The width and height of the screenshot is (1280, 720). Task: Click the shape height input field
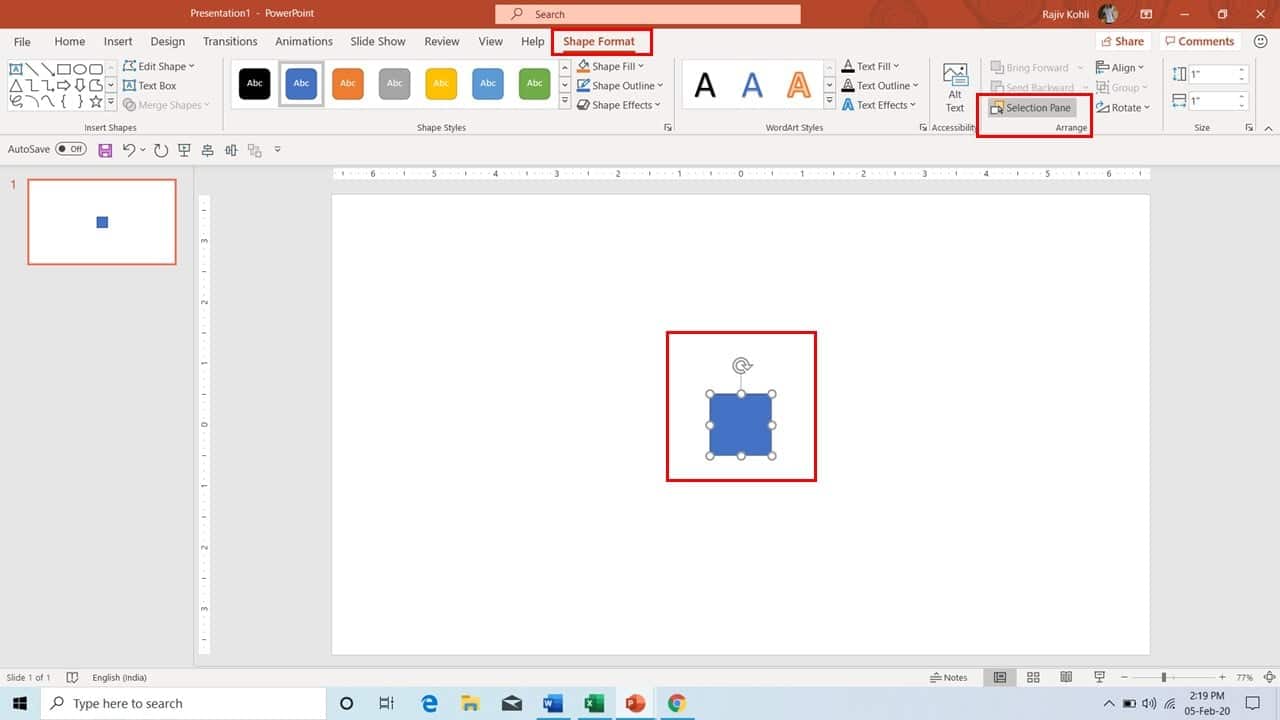click(x=1218, y=74)
